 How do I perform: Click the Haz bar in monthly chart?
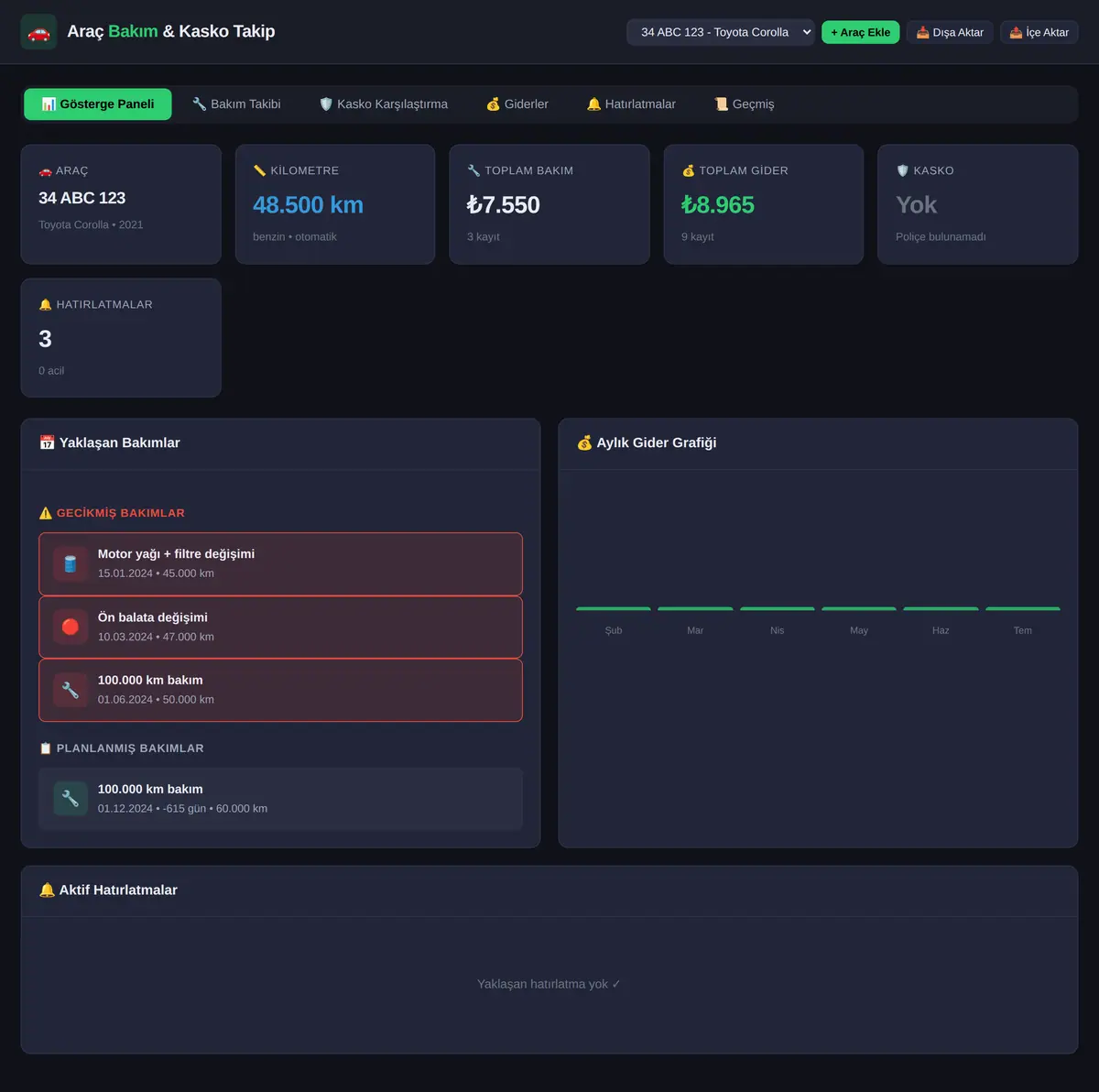[x=941, y=608]
